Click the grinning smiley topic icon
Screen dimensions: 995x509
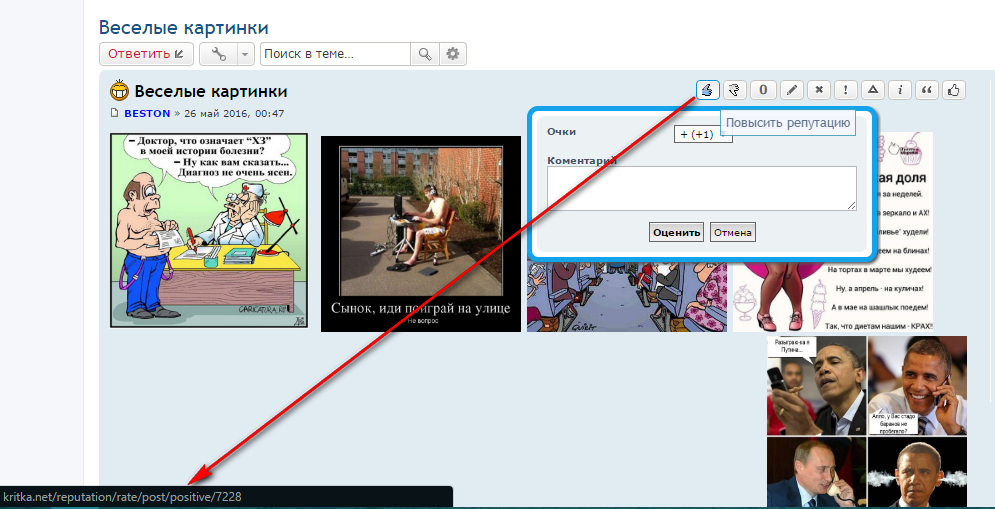(119, 91)
